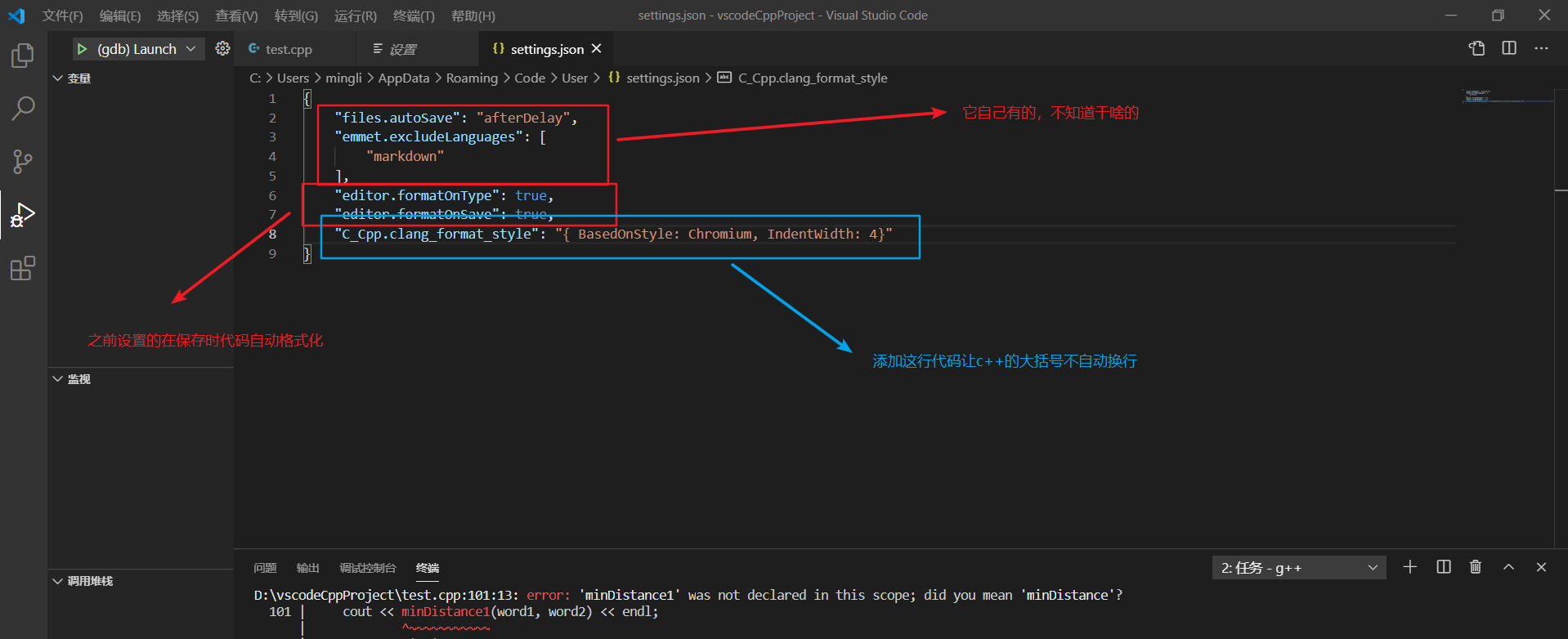Click the VS Code logo icon
Screen dimensions: 1568x639
16,16
